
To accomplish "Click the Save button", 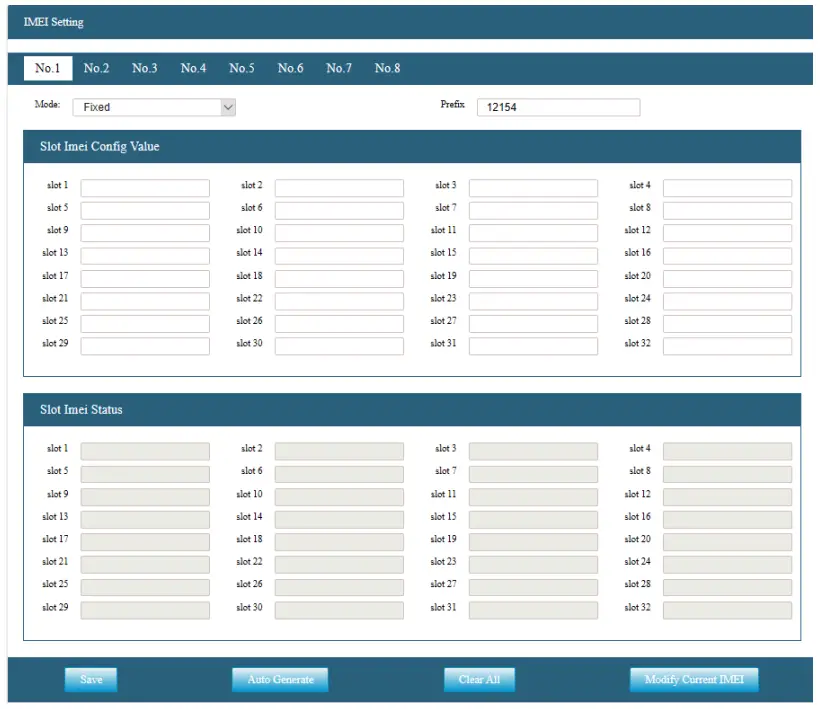I will tap(91, 679).
